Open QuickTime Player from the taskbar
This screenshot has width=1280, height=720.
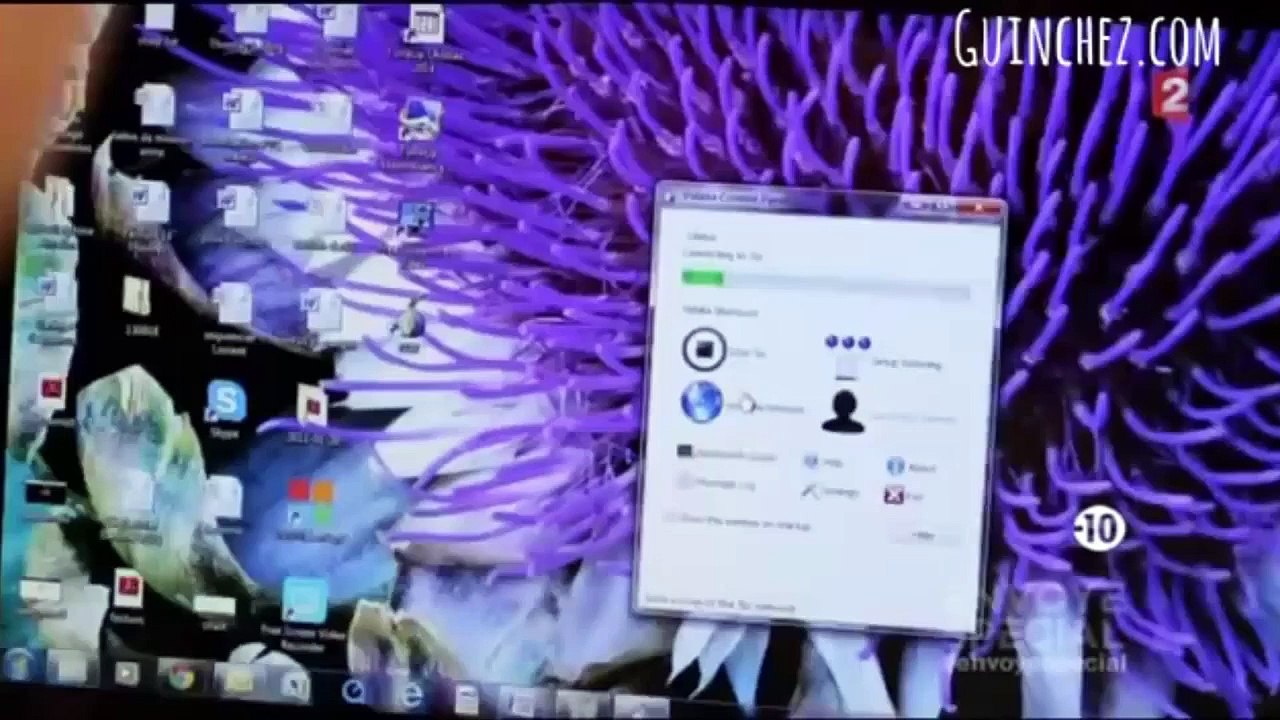(354, 689)
